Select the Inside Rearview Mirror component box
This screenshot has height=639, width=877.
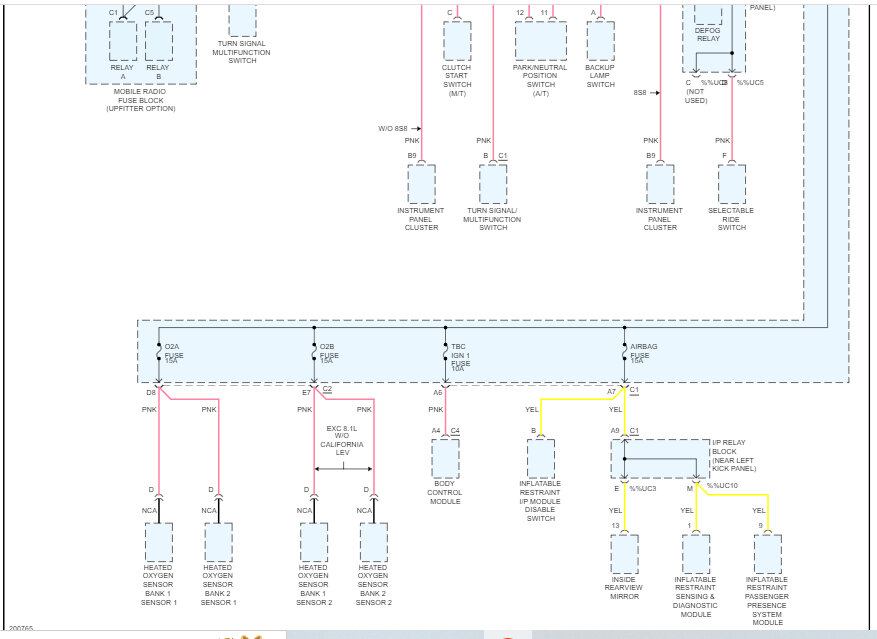[625, 554]
